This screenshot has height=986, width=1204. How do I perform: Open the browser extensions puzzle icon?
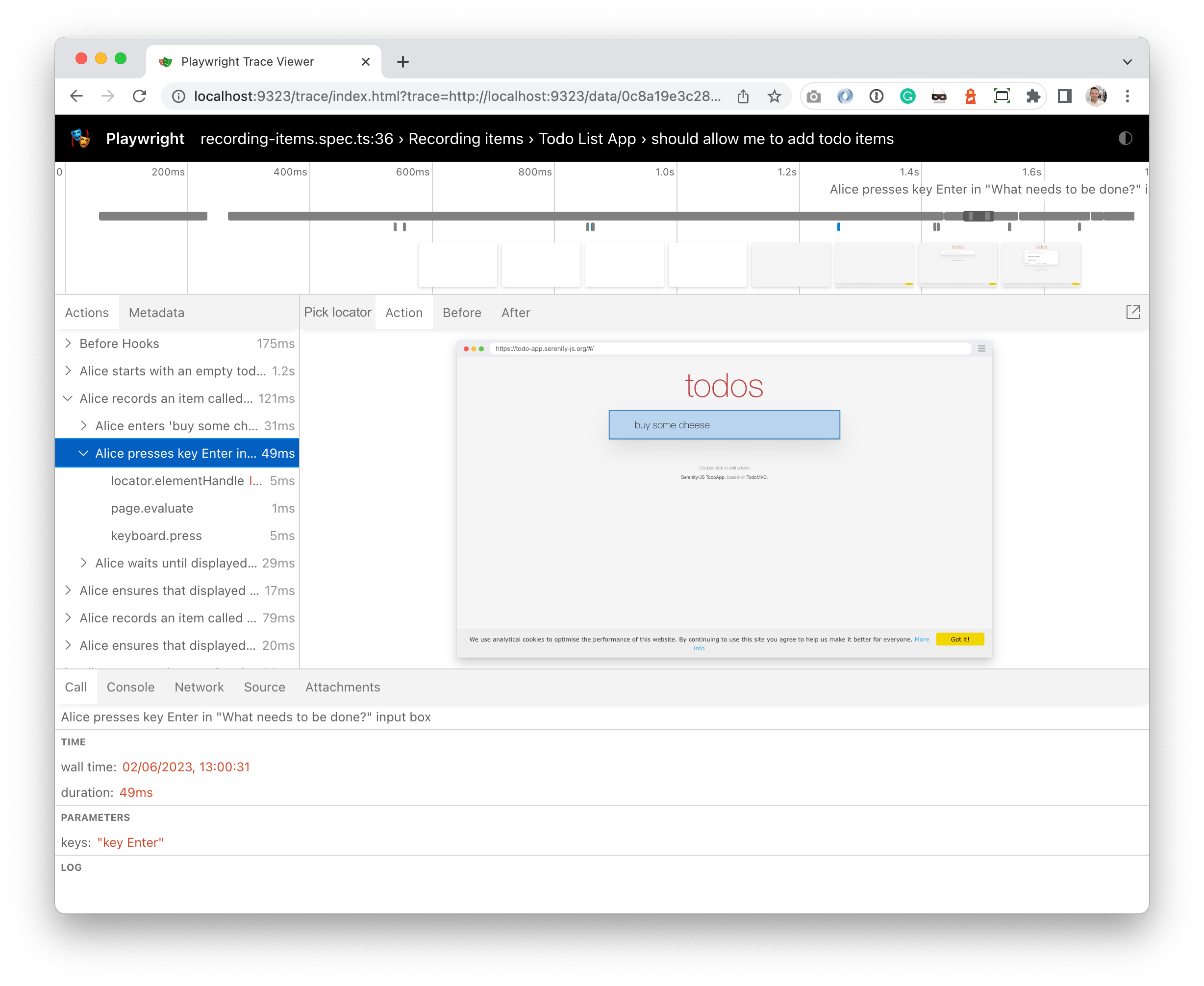click(x=1033, y=96)
